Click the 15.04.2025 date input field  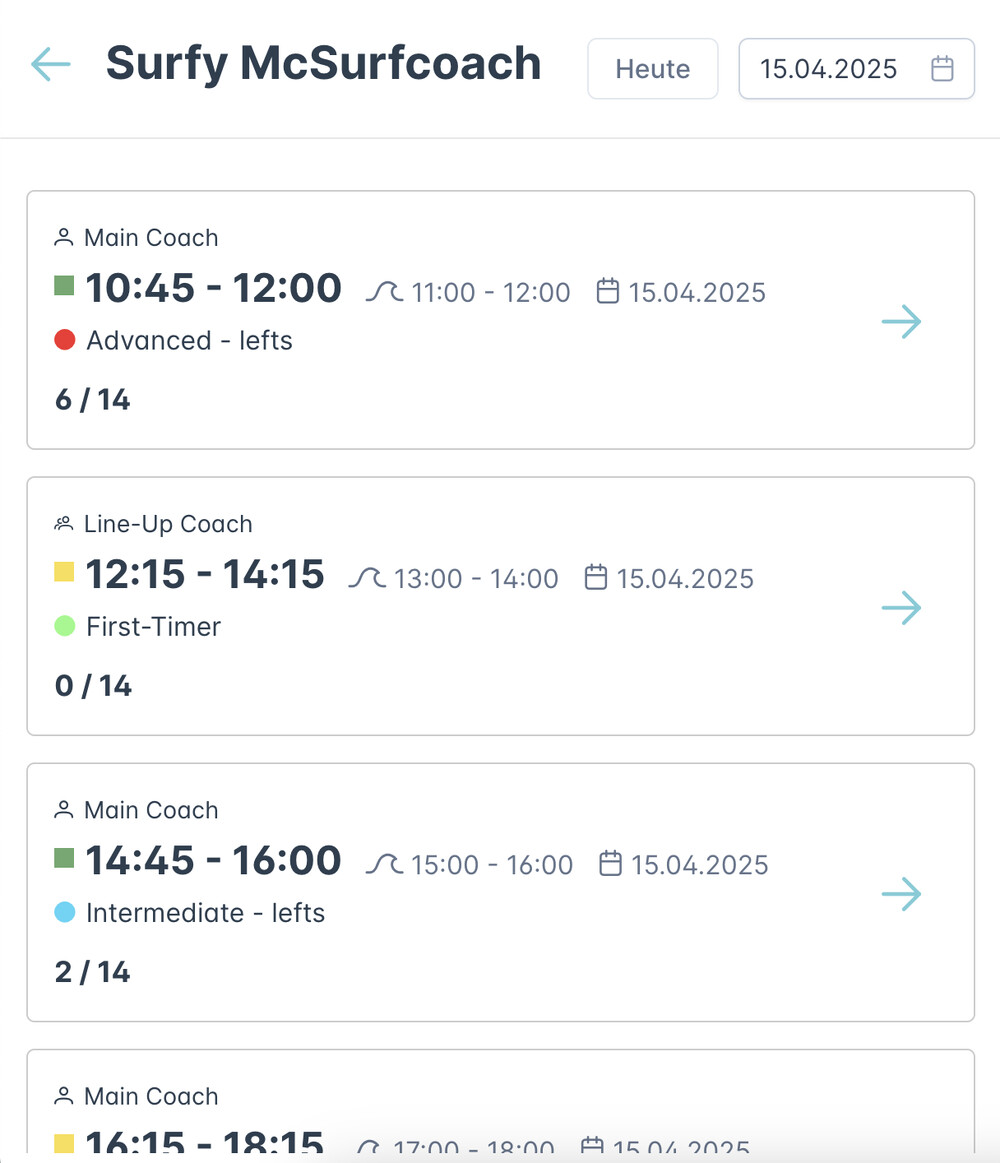(x=828, y=69)
